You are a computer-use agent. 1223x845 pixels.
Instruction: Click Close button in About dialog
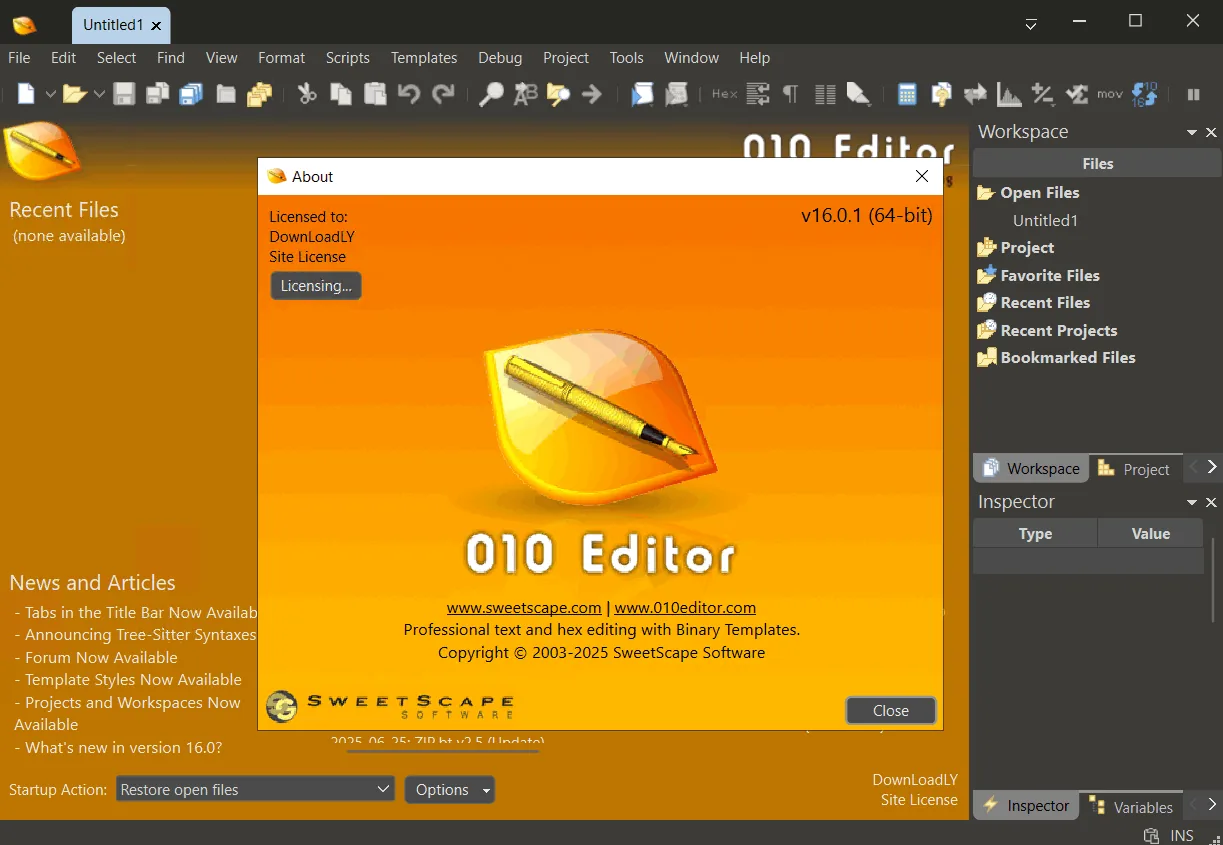(x=891, y=711)
